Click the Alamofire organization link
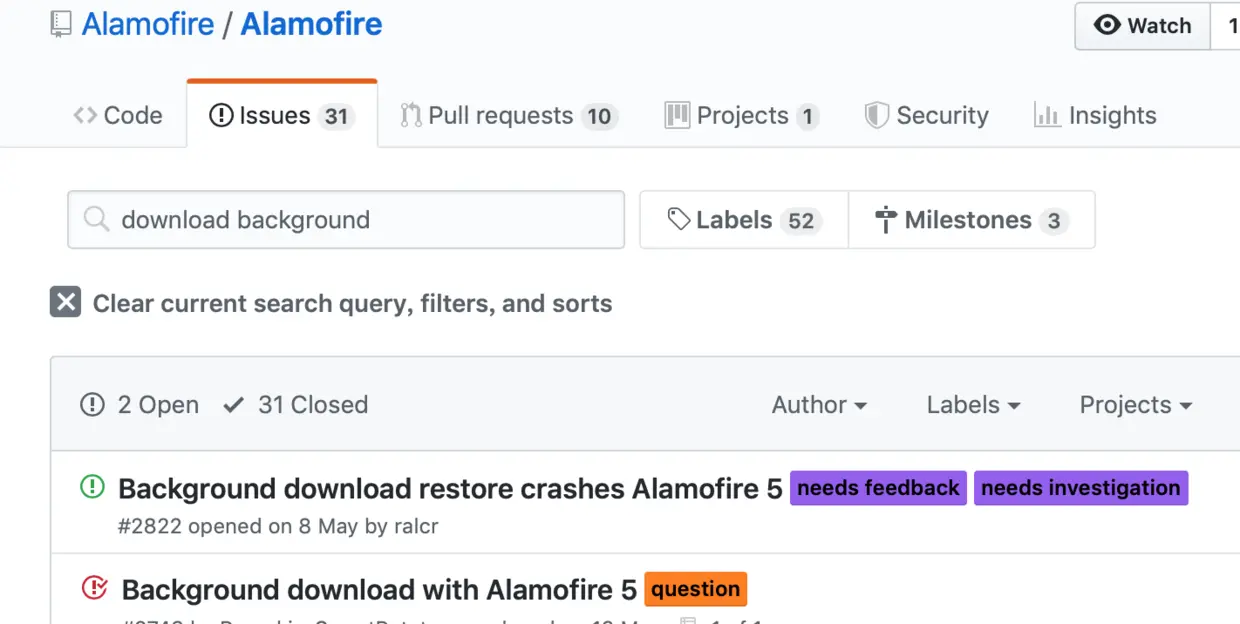This screenshot has width=1240, height=624. pyautogui.click(x=148, y=25)
